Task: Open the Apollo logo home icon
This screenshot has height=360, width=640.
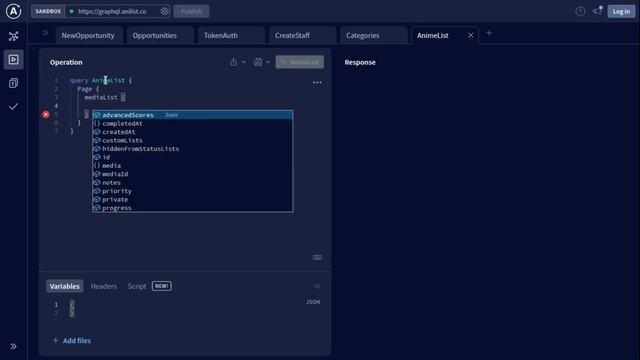Action: pos(13,11)
